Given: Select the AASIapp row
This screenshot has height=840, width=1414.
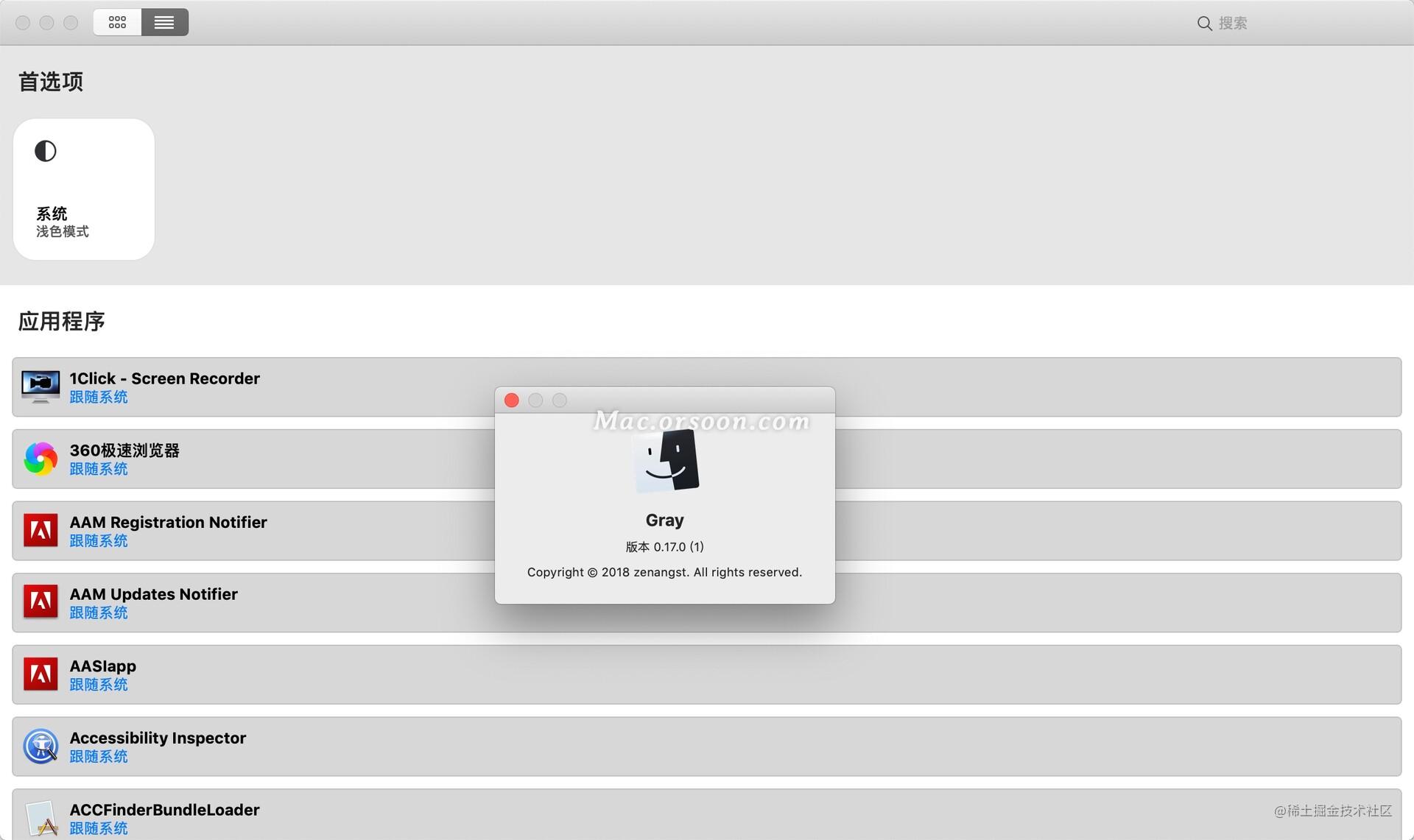Looking at the screenshot, I should (x=706, y=674).
